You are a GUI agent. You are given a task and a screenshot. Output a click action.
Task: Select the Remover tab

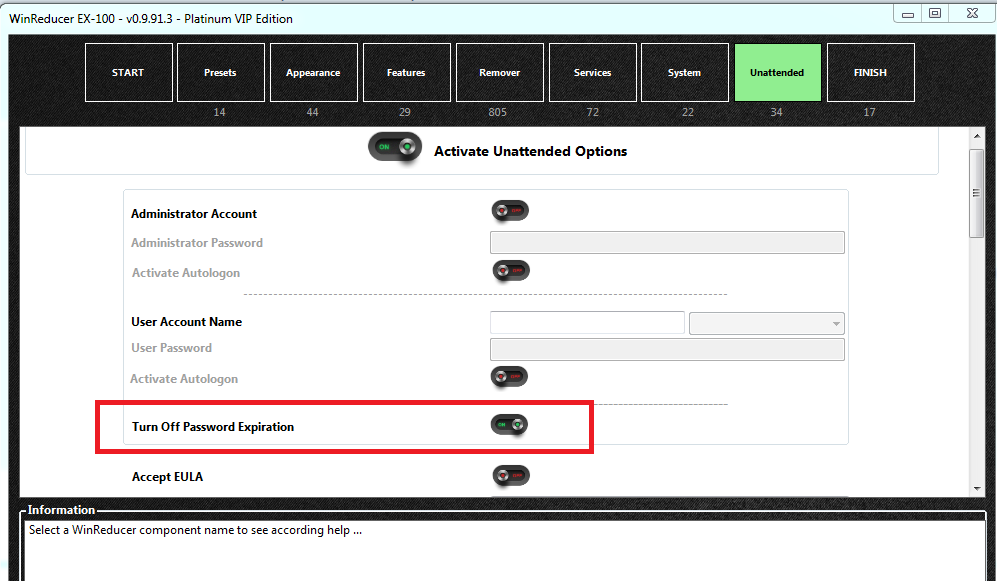click(500, 72)
